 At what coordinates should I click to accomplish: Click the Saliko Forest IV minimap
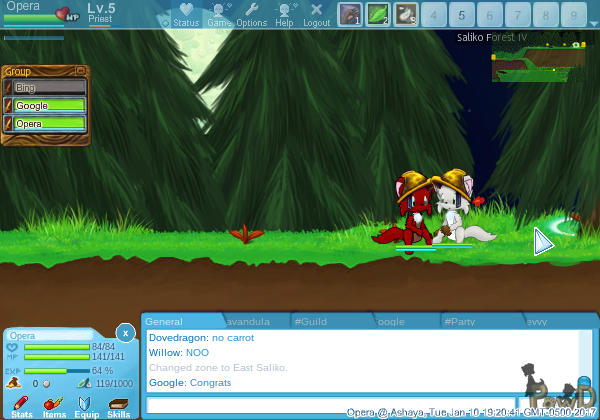click(538, 61)
